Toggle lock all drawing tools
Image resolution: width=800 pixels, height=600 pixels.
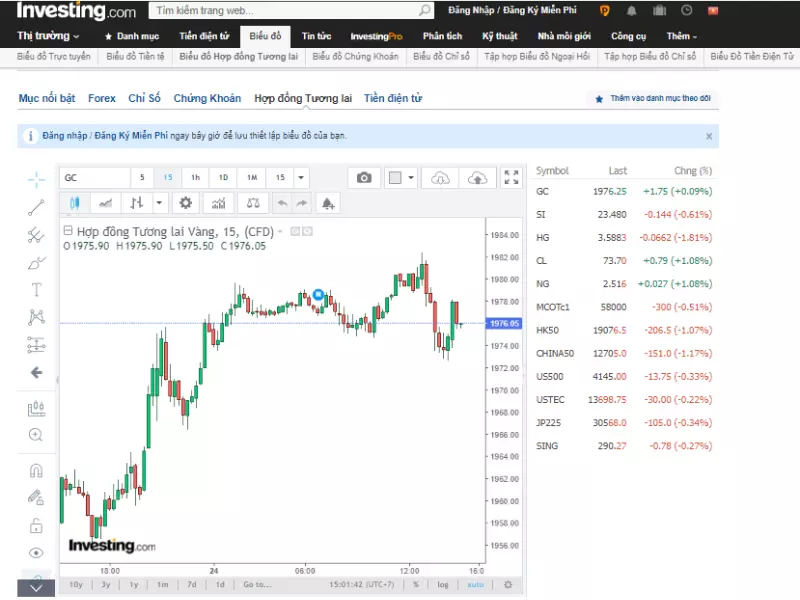tap(36, 526)
